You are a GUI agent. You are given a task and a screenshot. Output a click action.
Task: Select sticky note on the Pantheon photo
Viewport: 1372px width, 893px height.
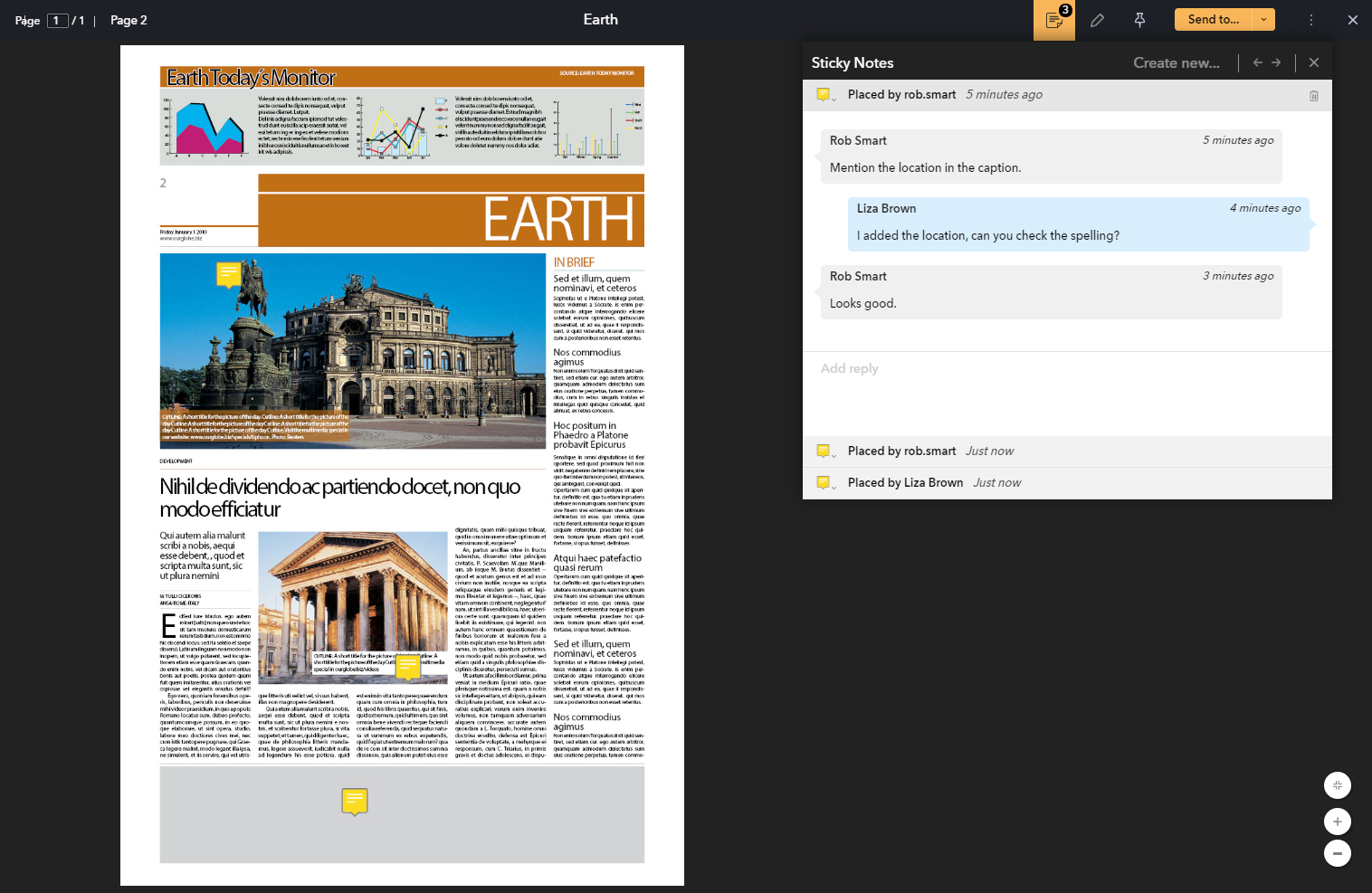409,668
